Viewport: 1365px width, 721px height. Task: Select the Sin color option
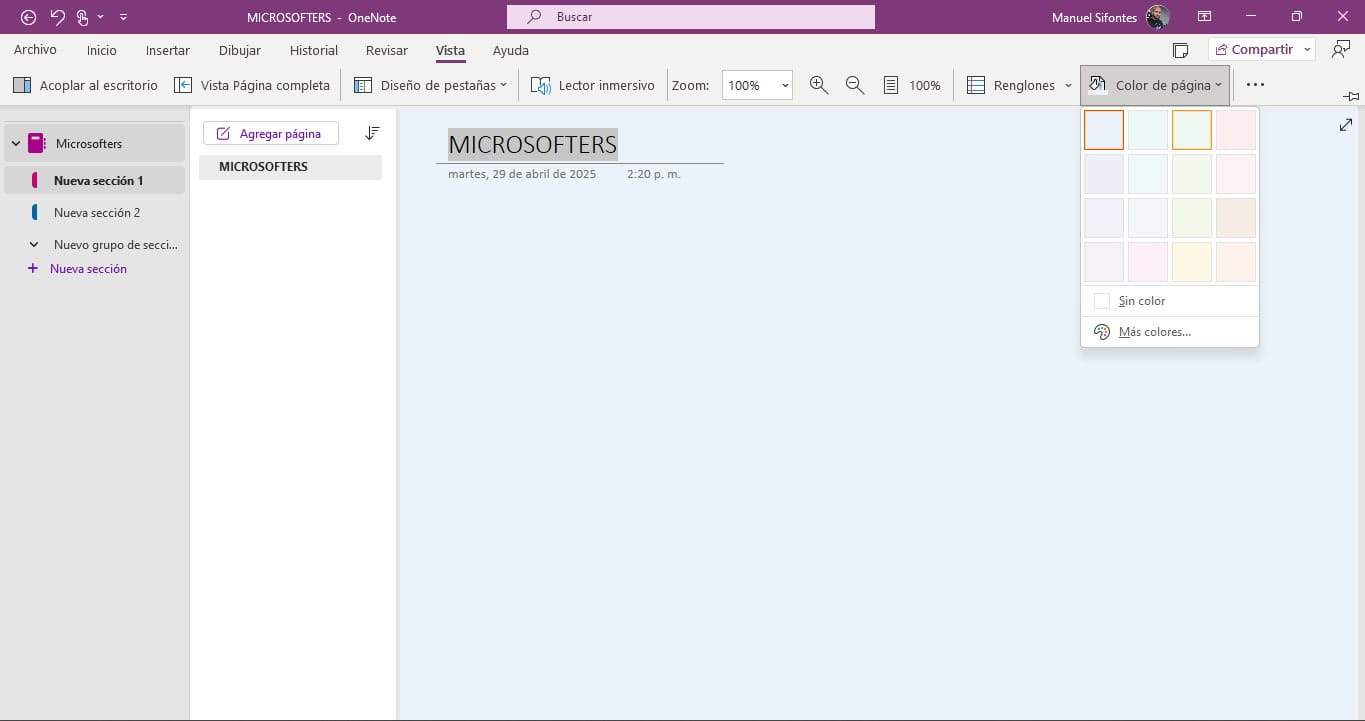tap(1141, 301)
